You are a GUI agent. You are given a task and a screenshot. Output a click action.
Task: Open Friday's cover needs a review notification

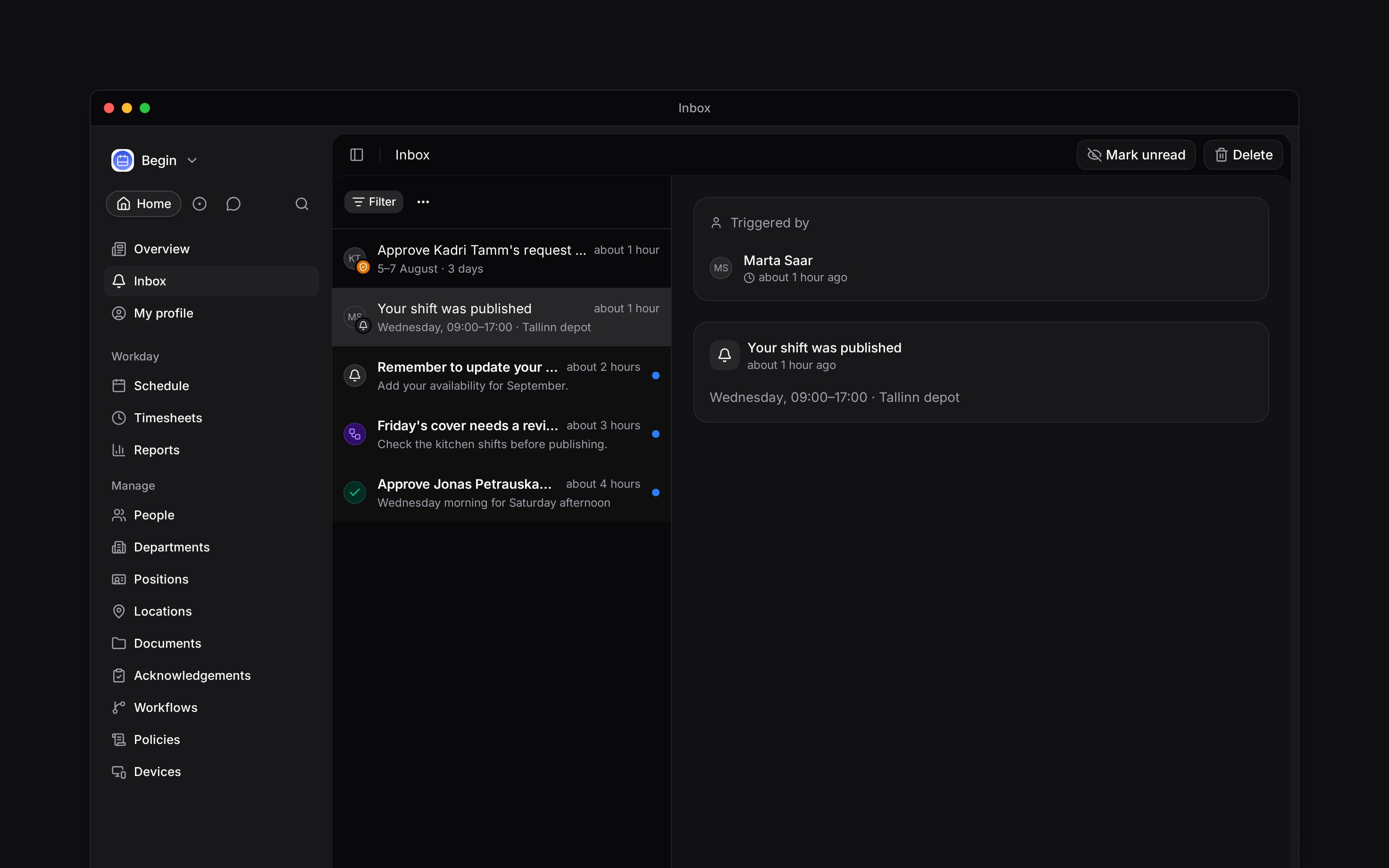[x=502, y=434]
